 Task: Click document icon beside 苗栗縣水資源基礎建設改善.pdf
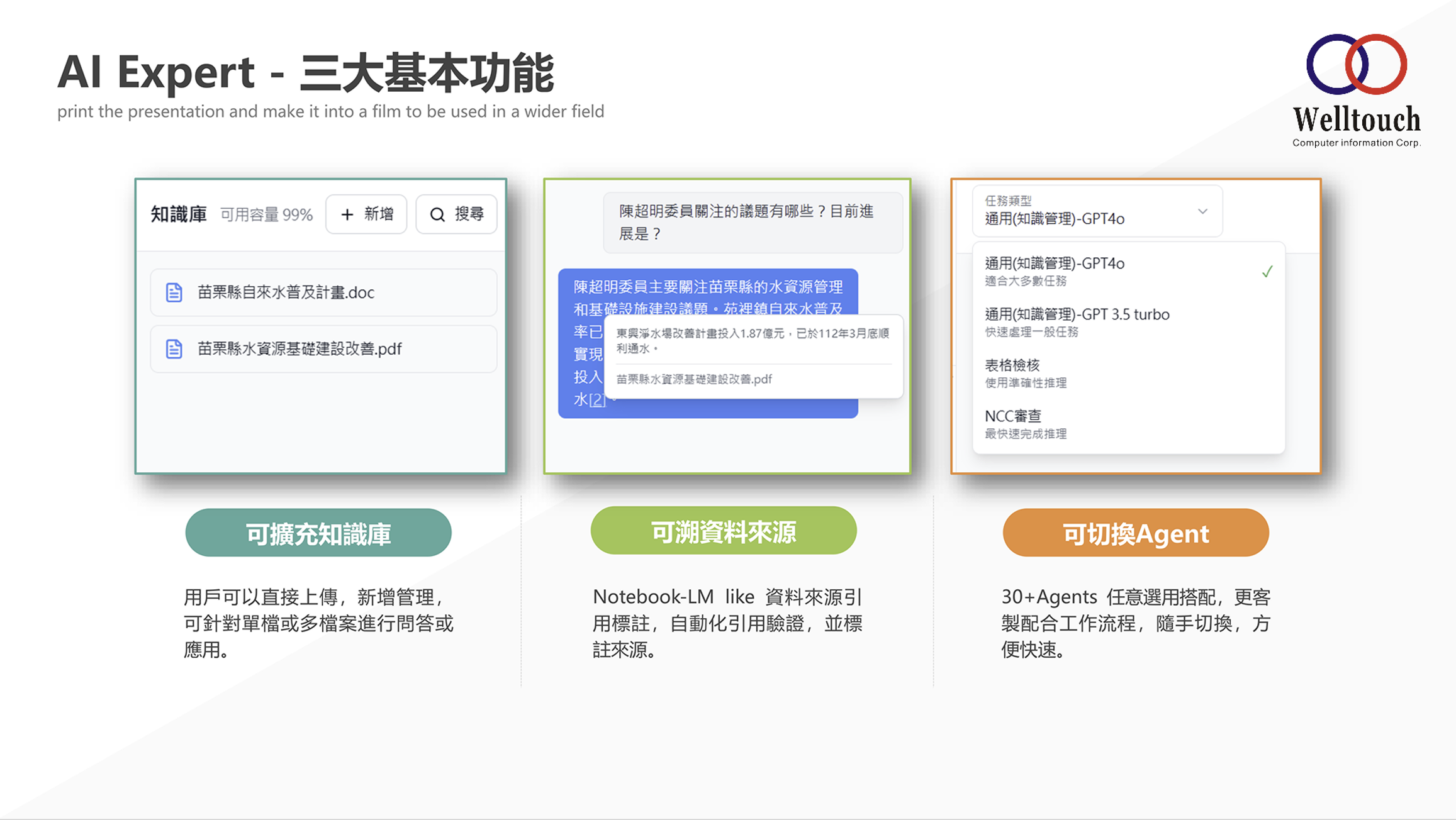[174, 349]
